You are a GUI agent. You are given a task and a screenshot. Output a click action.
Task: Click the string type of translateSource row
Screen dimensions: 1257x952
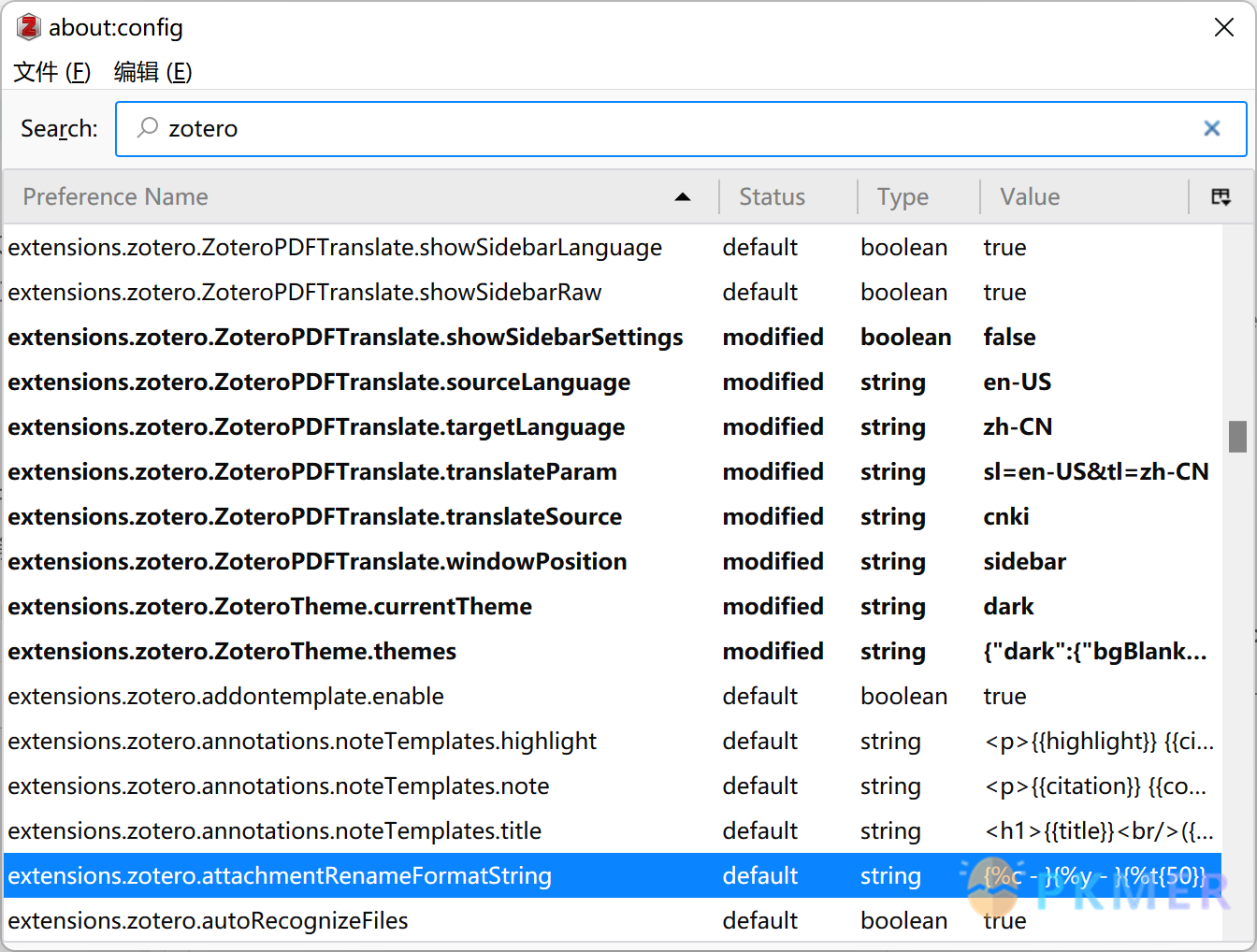click(x=892, y=516)
